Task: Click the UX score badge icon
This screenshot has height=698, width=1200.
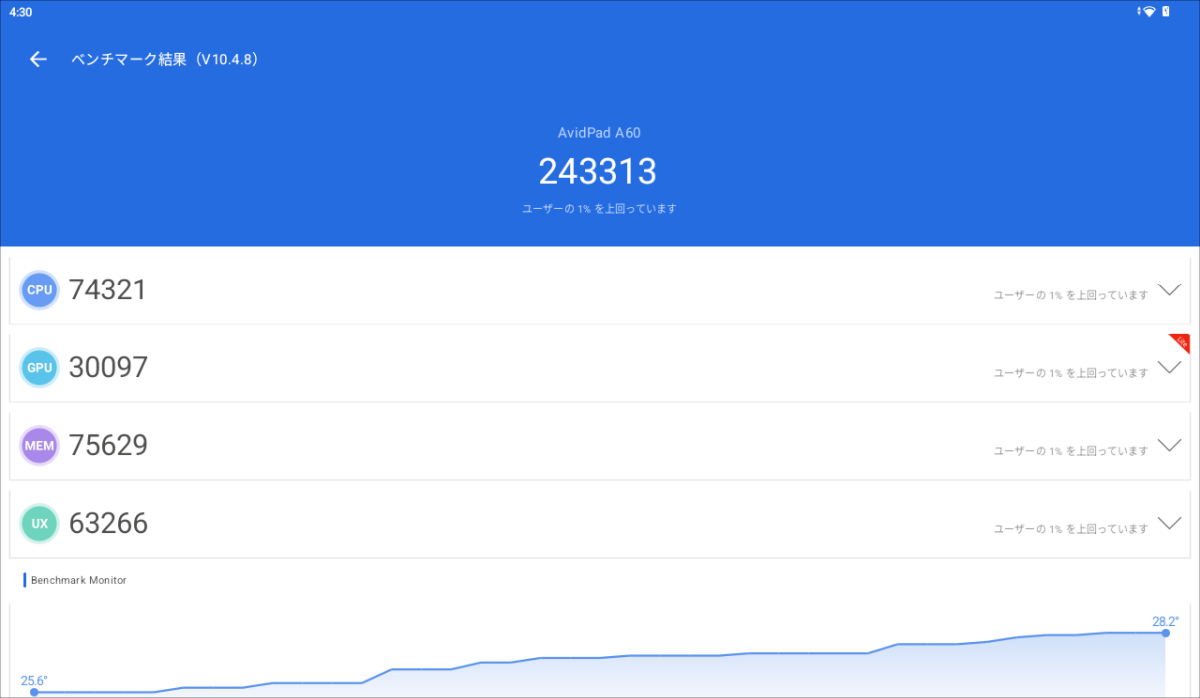Action: pos(40,523)
